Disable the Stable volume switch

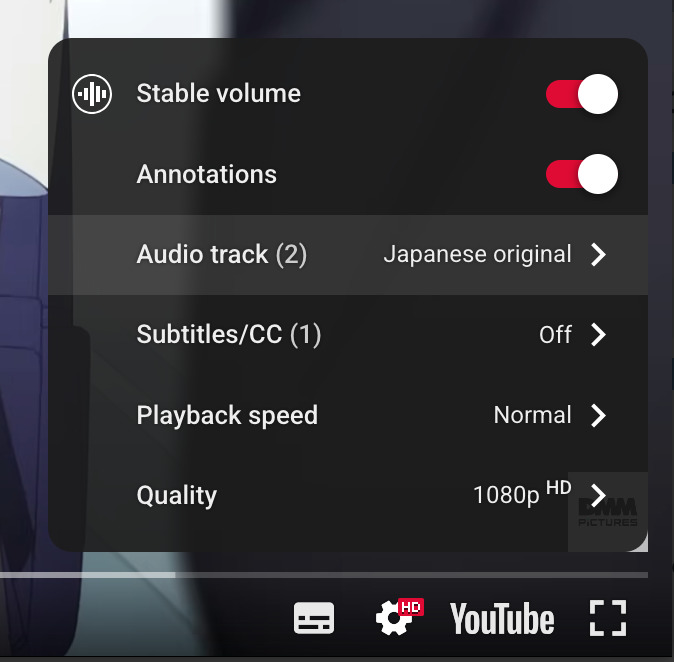[581, 95]
